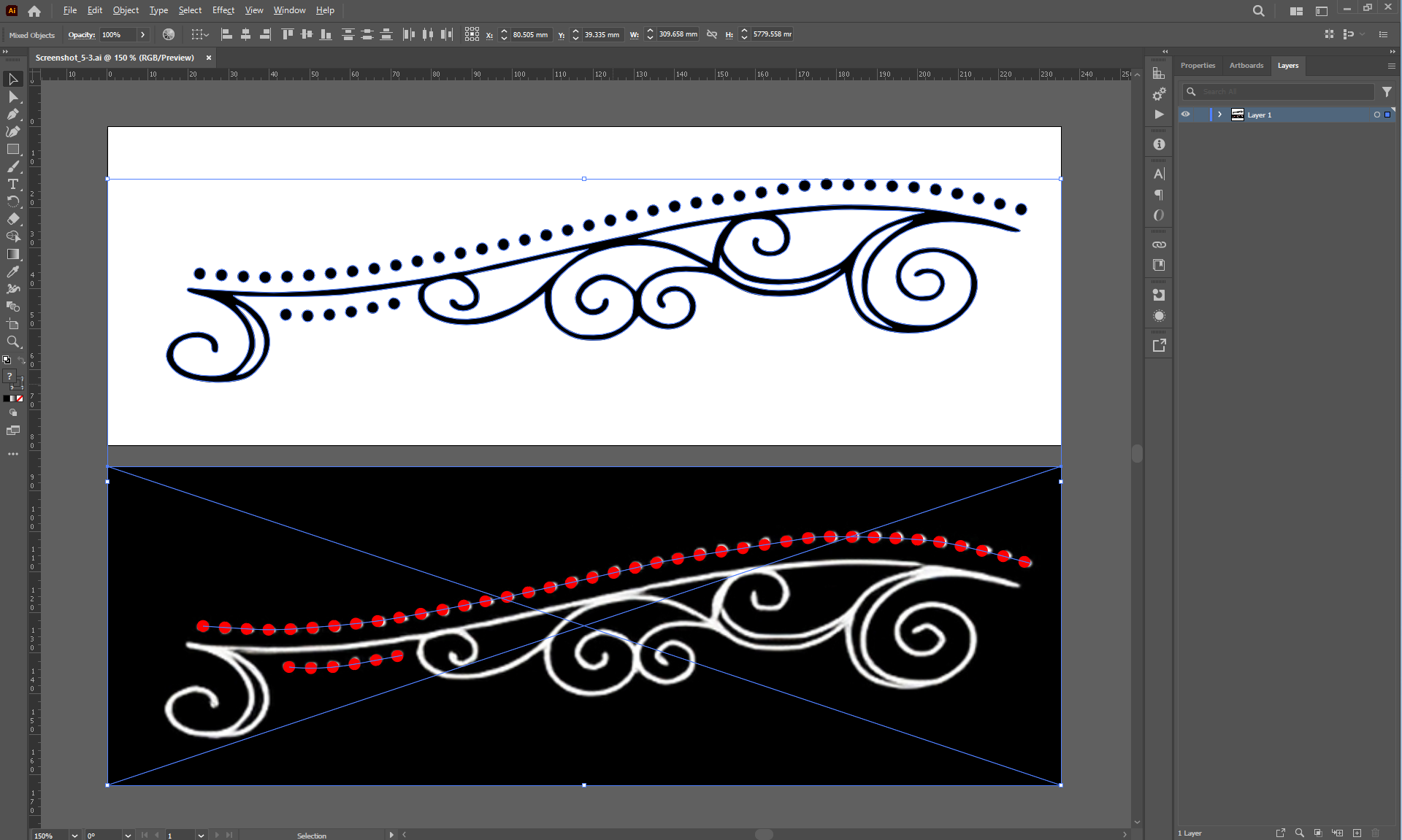The image size is (1402, 840).
Task: Open the Links panel icon
Action: tap(1159, 244)
